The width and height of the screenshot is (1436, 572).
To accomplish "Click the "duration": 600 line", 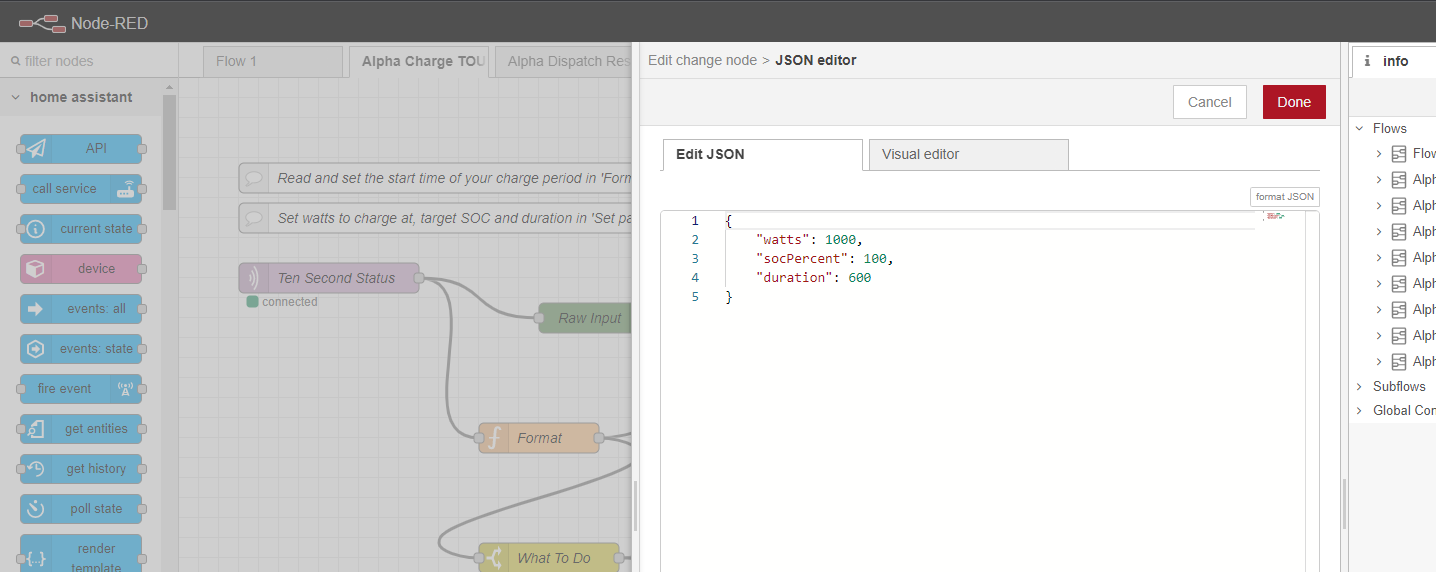I will (813, 278).
